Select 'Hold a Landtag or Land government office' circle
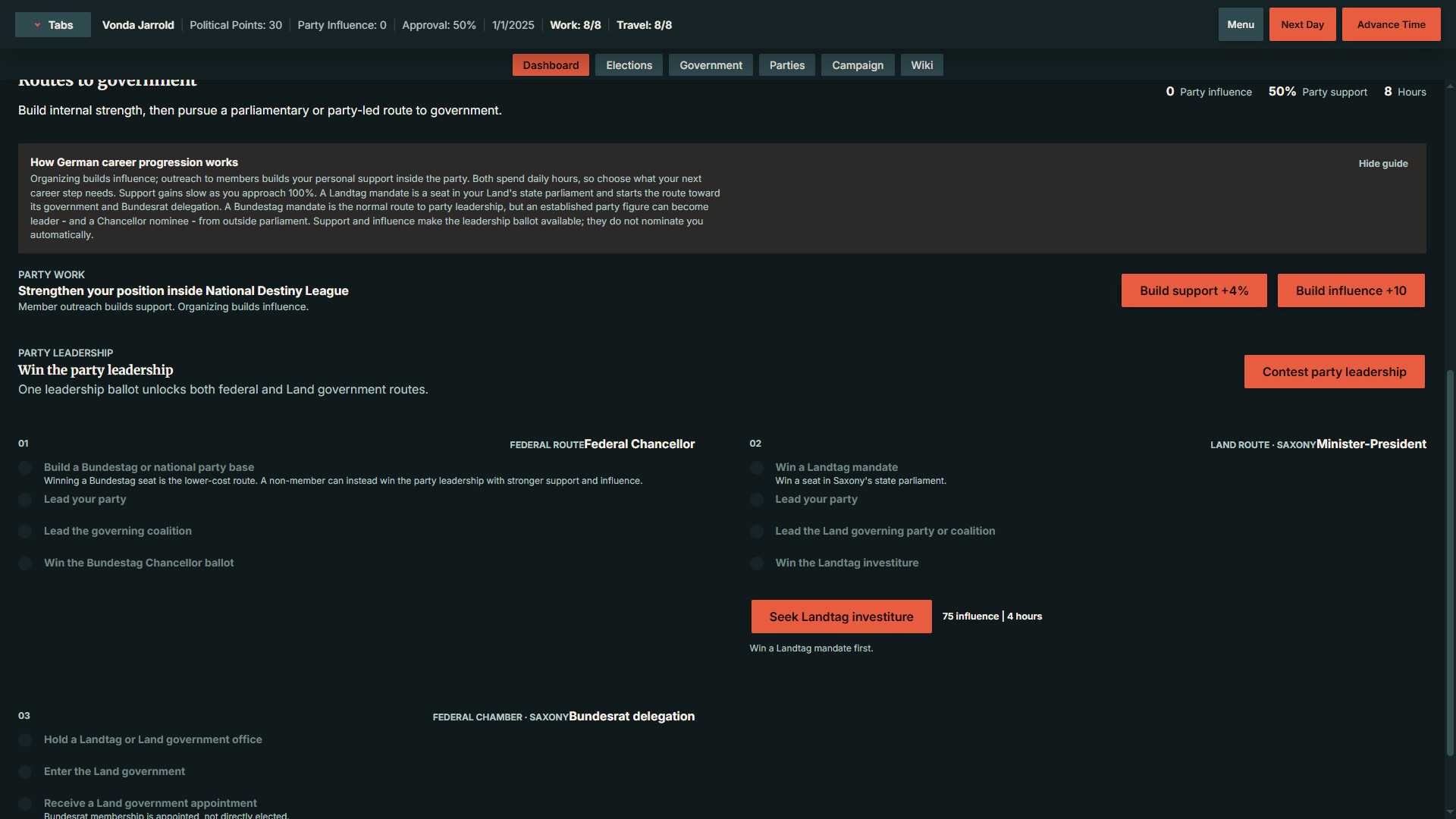Image resolution: width=1456 pixels, height=819 pixels. [25, 740]
